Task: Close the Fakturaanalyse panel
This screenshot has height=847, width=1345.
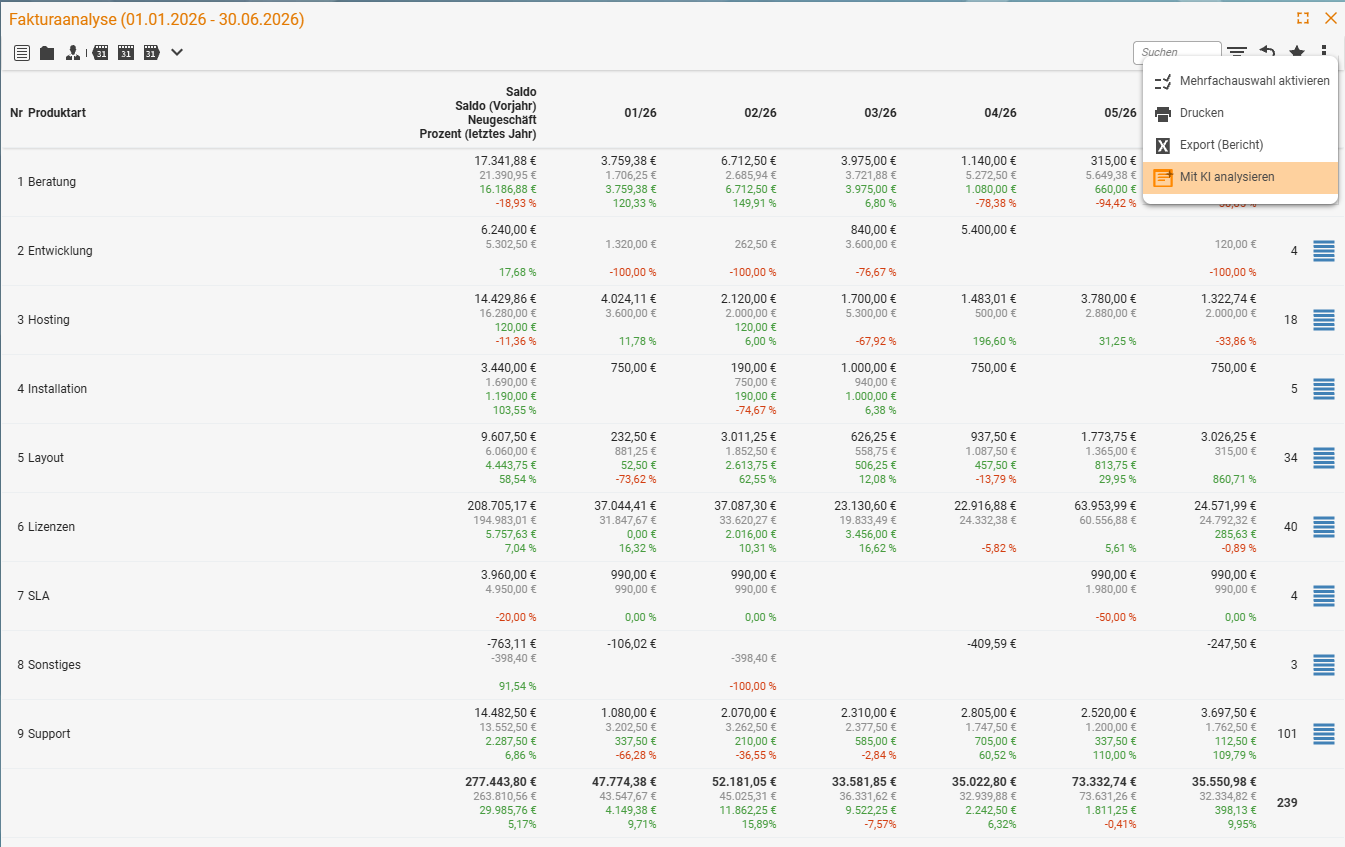Action: [x=1330, y=18]
